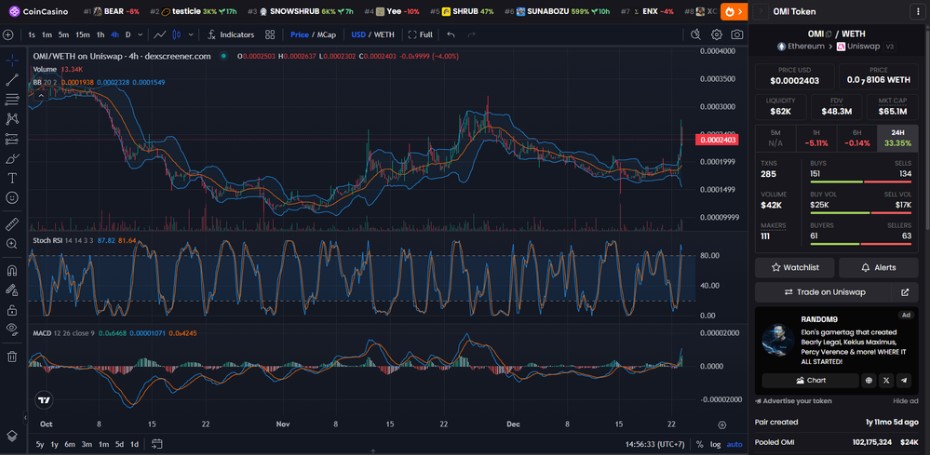
Task: Open price Alerts
Action: tap(878, 268)
